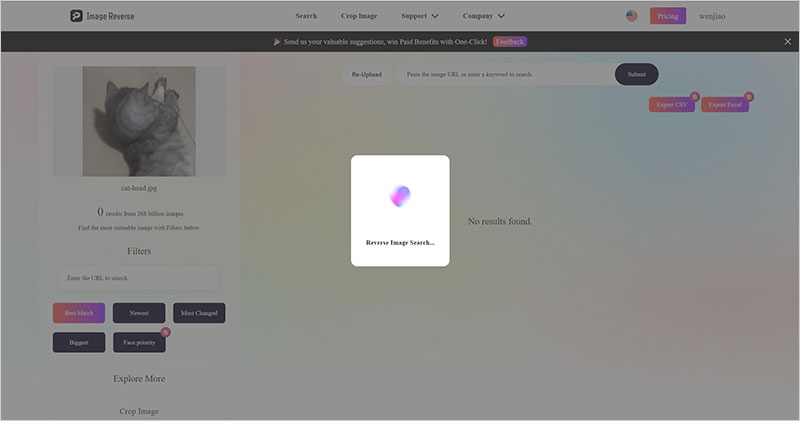
Task: Open the uploaded cat-head thumbnail
Action: pyautogui.click(x=139, y=121)
